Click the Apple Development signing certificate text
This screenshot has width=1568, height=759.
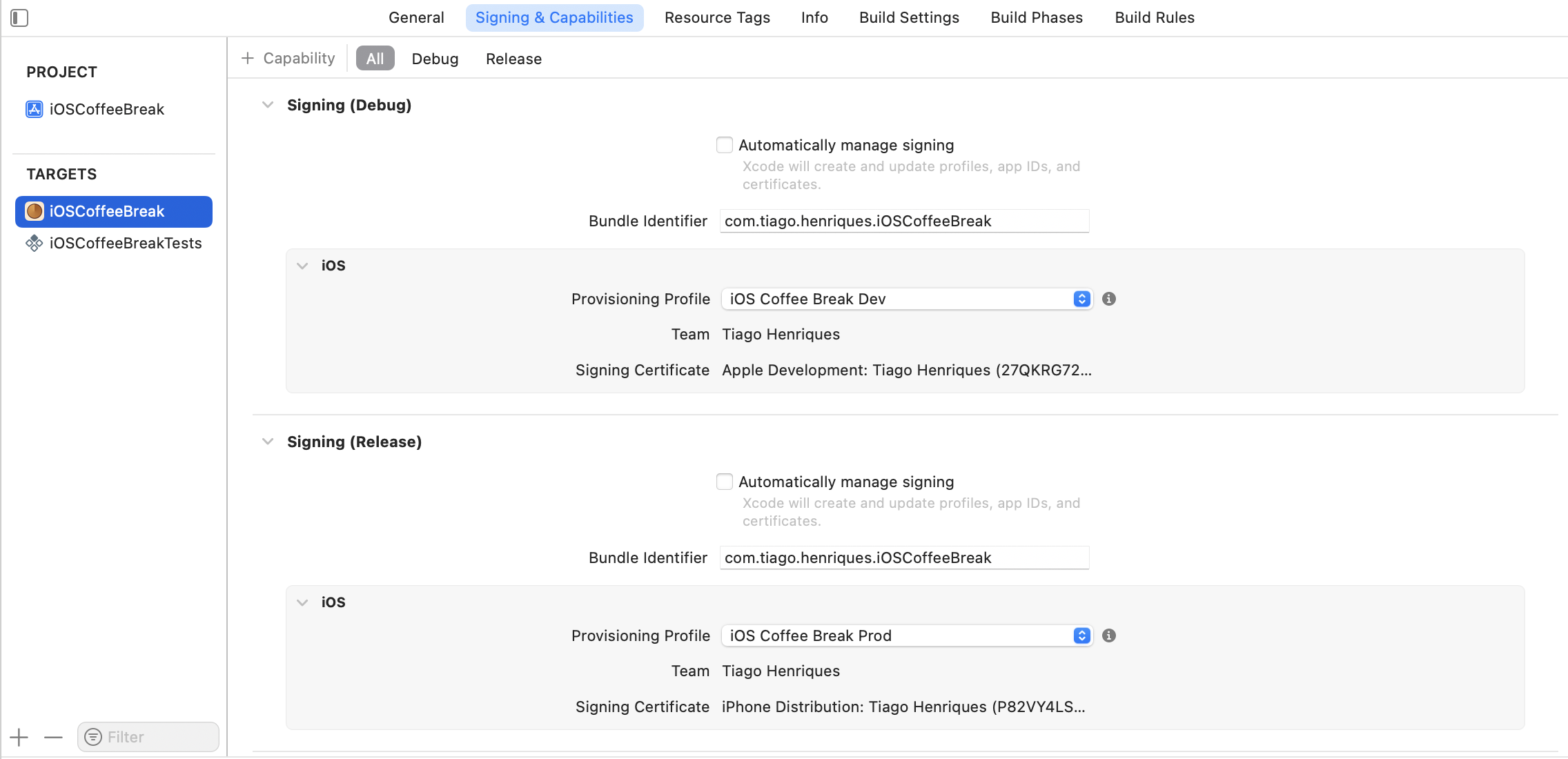click(x=907, y=371)
